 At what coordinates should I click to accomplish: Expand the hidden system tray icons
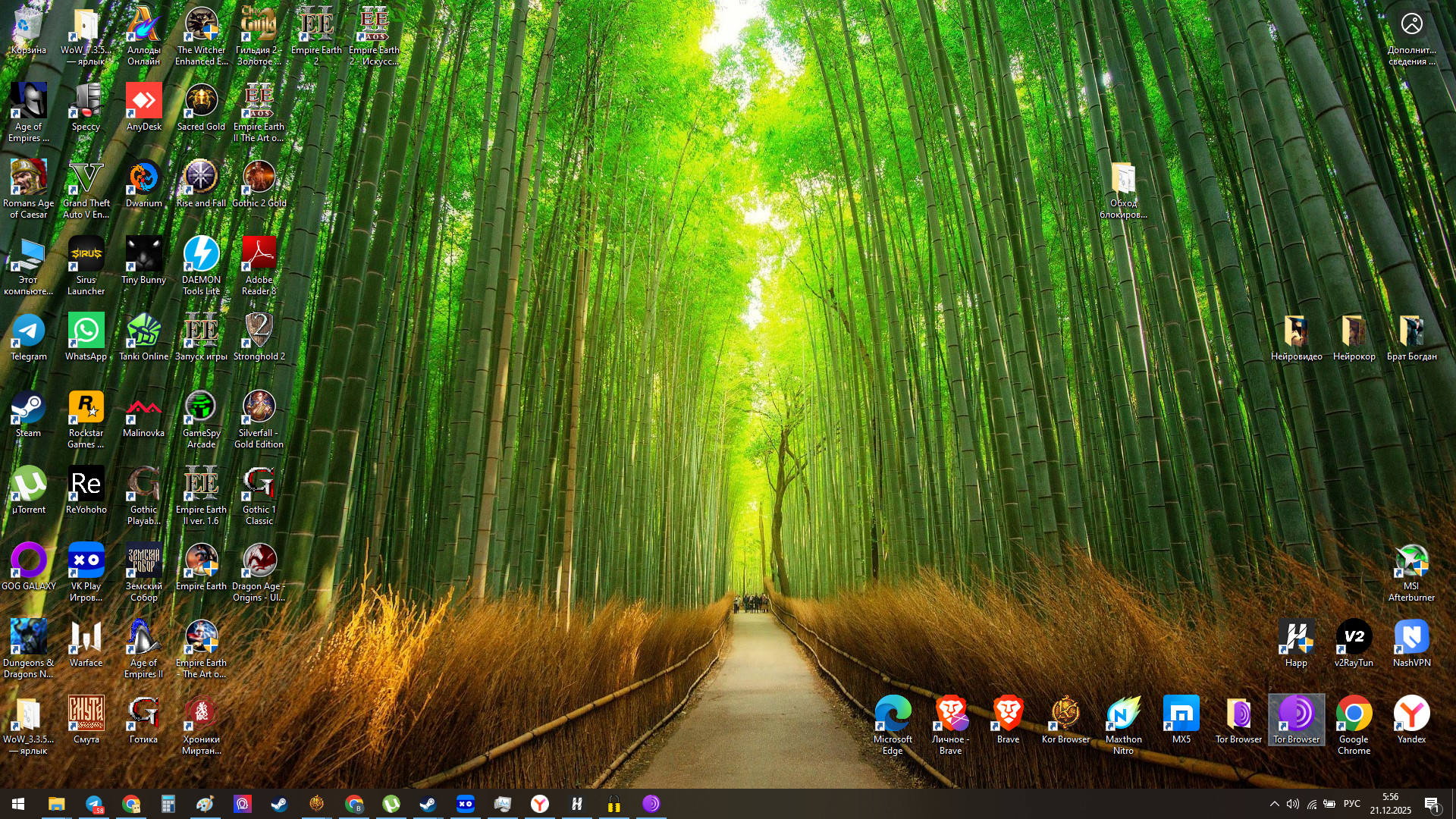pos(1274,804)
